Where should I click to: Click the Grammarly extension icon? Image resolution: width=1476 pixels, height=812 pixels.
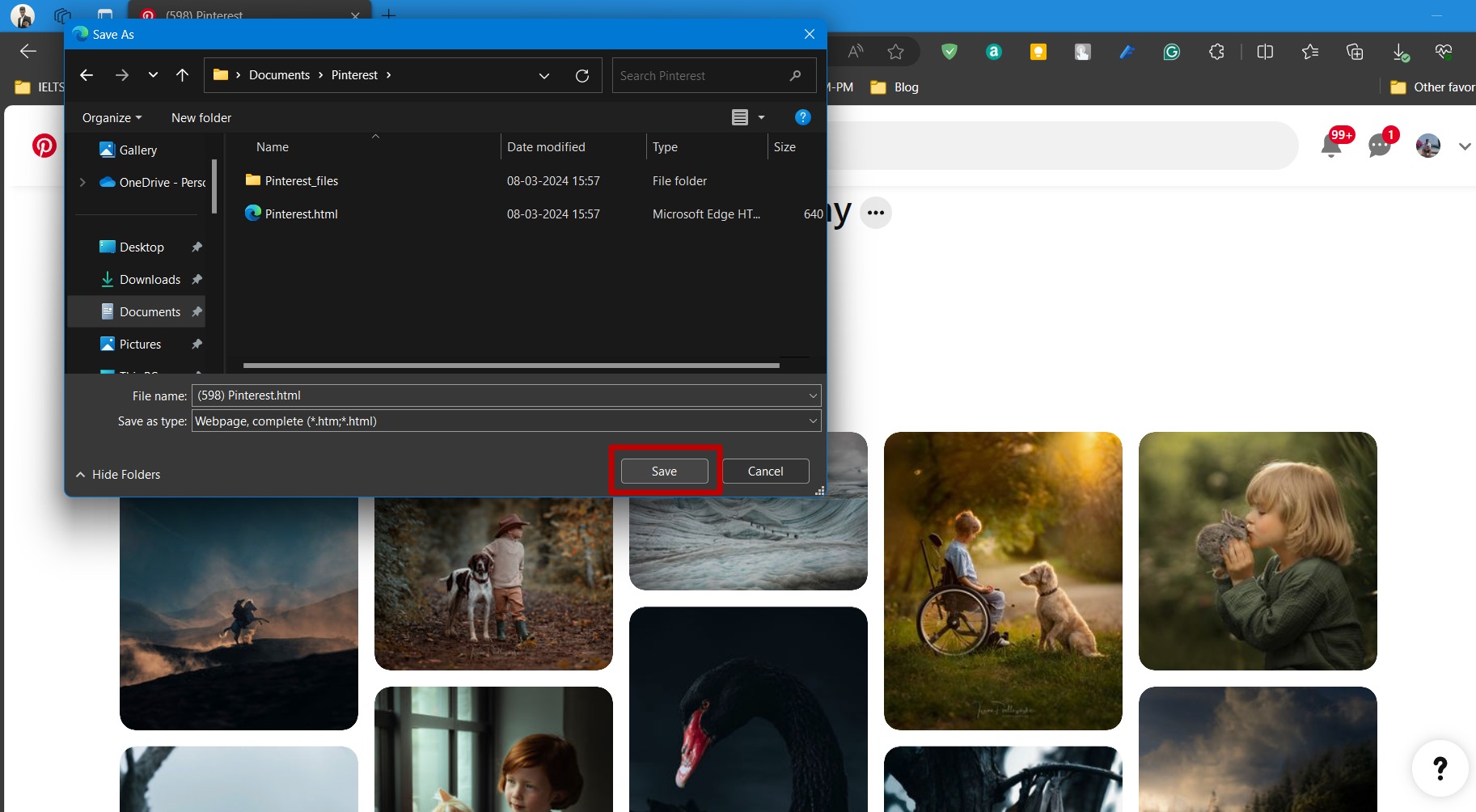1171,53
